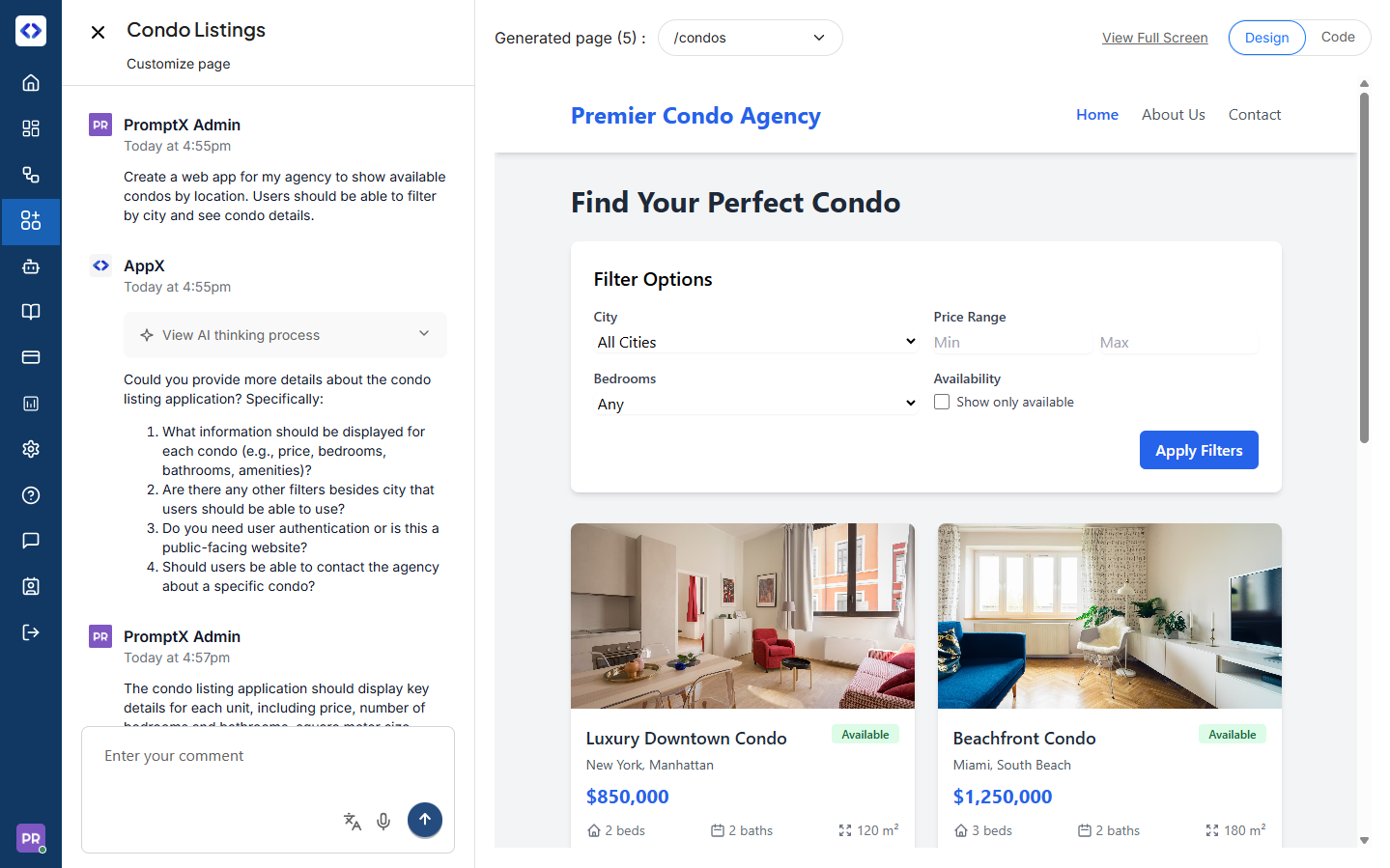Open the /condos generated page dropdown
Image resolution: width=1390 pixels, height=868 pixels.
click(x=750, y=38)
